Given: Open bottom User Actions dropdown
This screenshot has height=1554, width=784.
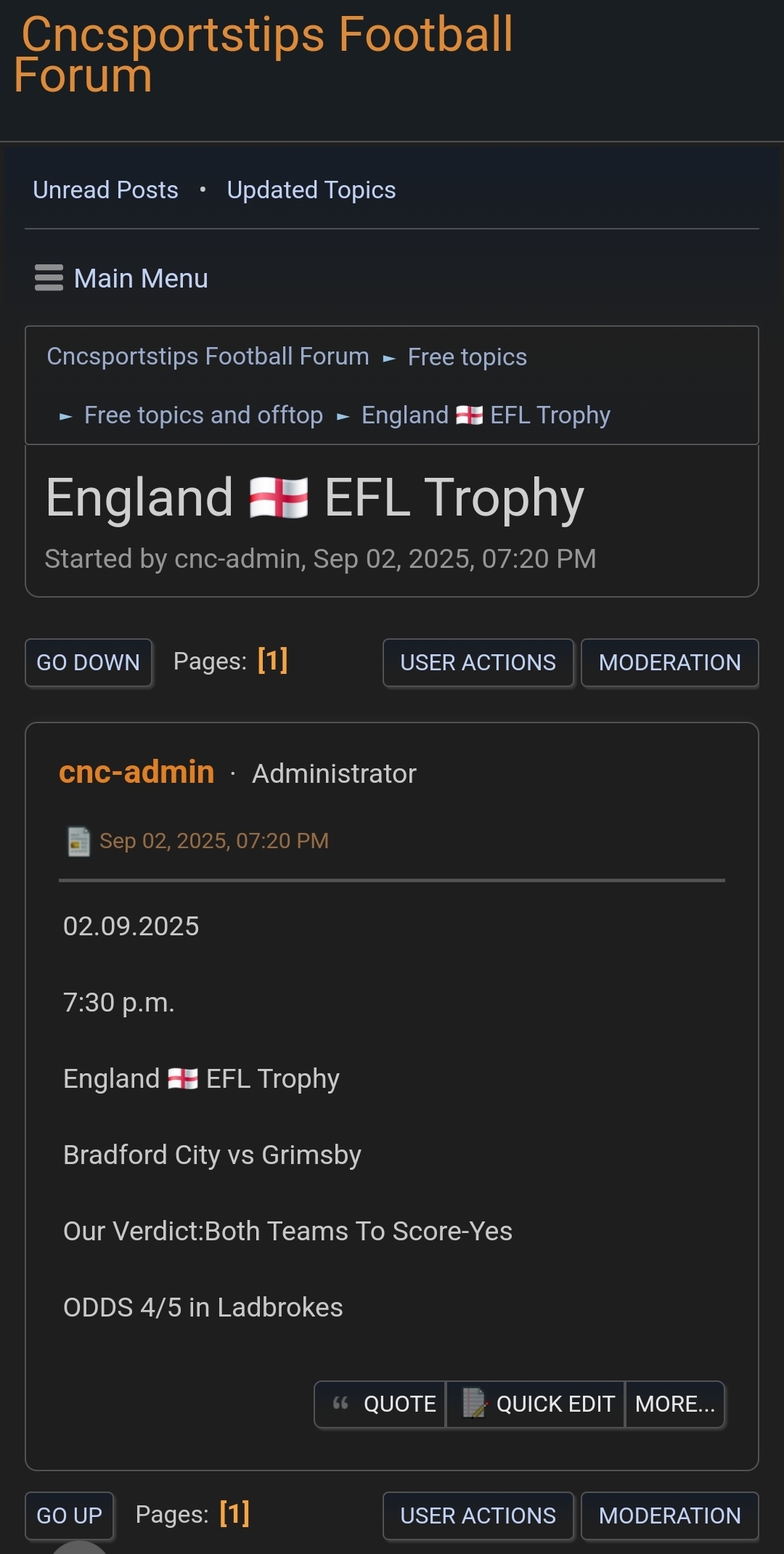Looking at the screenshot, I should point(478,1516).
